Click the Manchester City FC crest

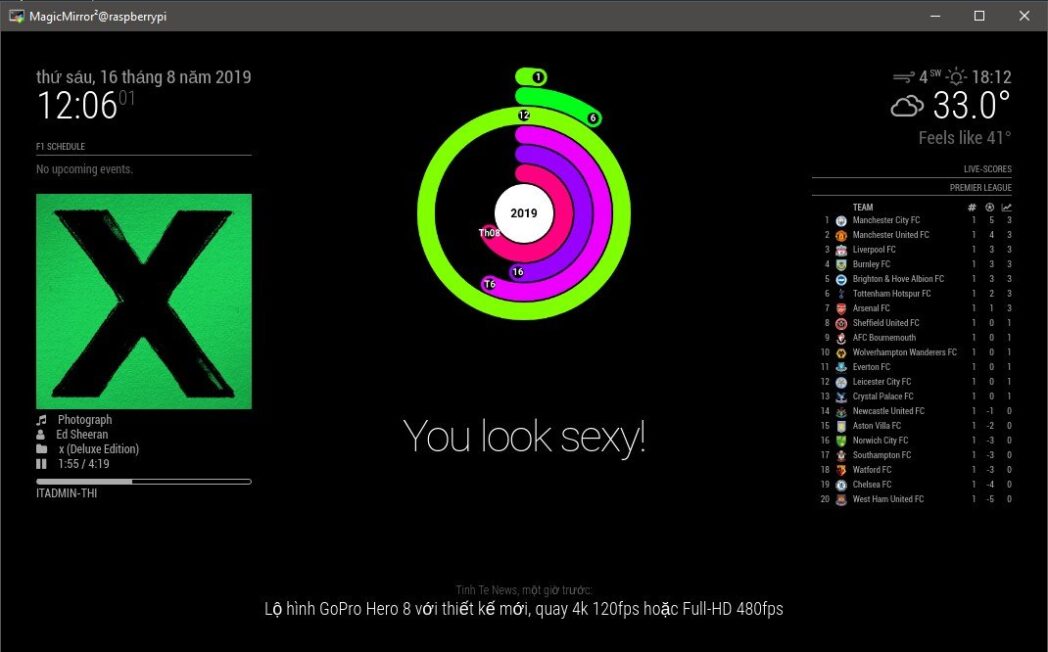841,221
